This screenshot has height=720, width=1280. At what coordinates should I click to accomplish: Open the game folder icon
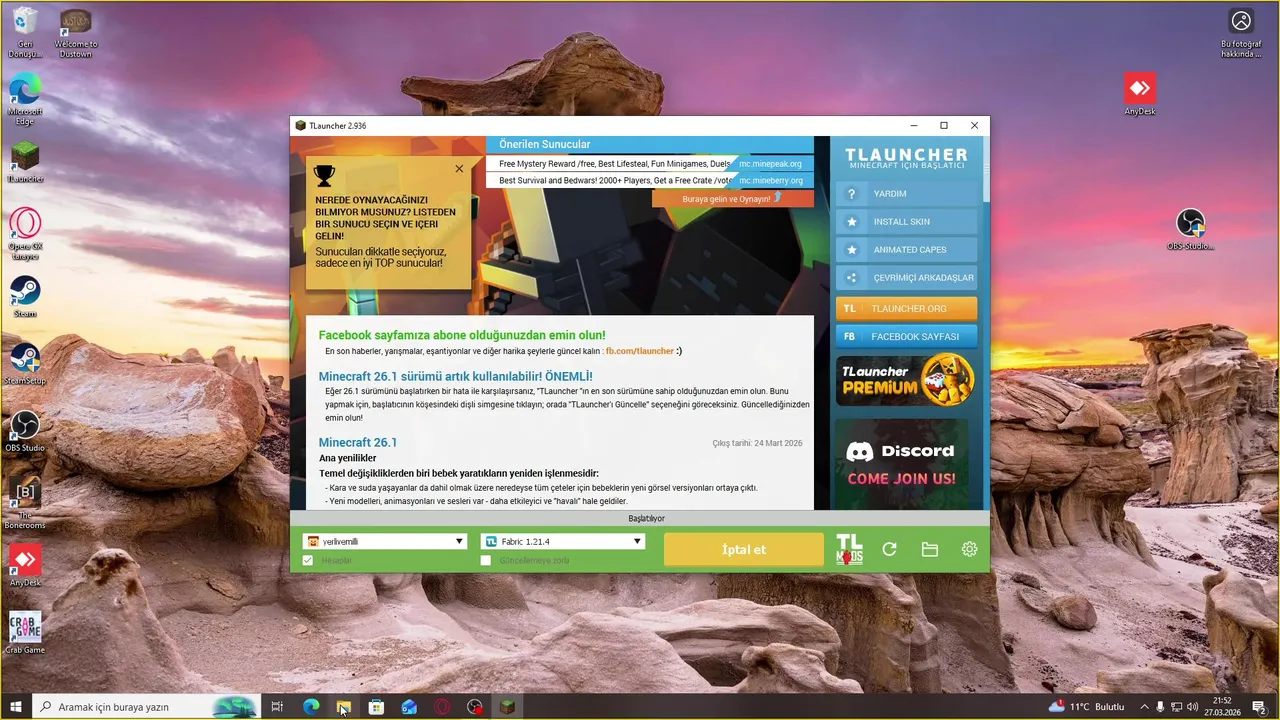pos(929,549)
